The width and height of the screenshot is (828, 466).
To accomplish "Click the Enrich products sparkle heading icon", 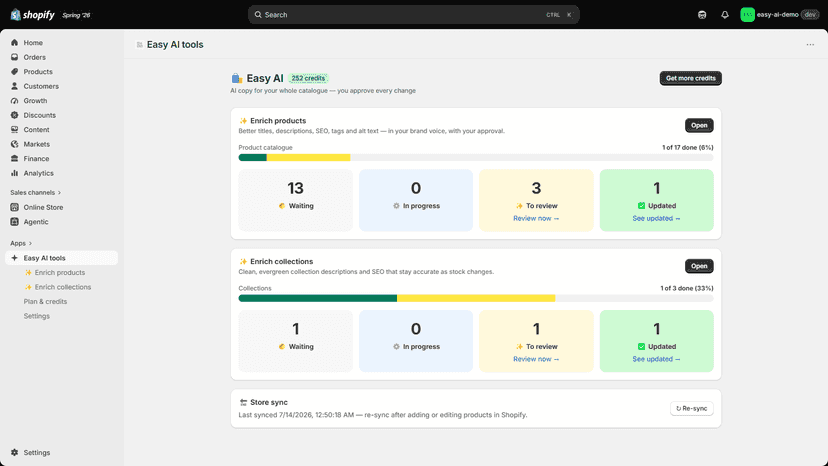I will click(x=243, y=121).
